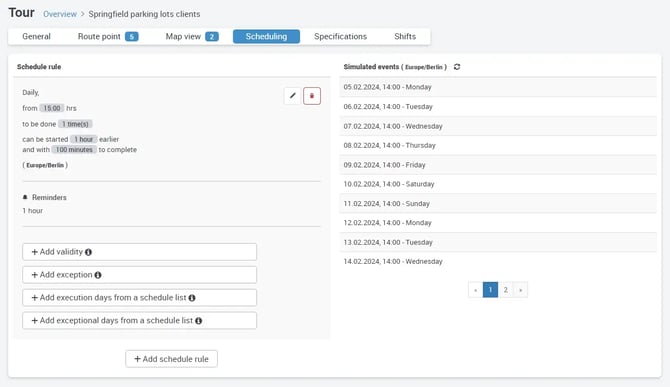Select event 05.02.2024, 14:00 - Monday
This screenshot has width=670, height=387.
click(498, 87)
